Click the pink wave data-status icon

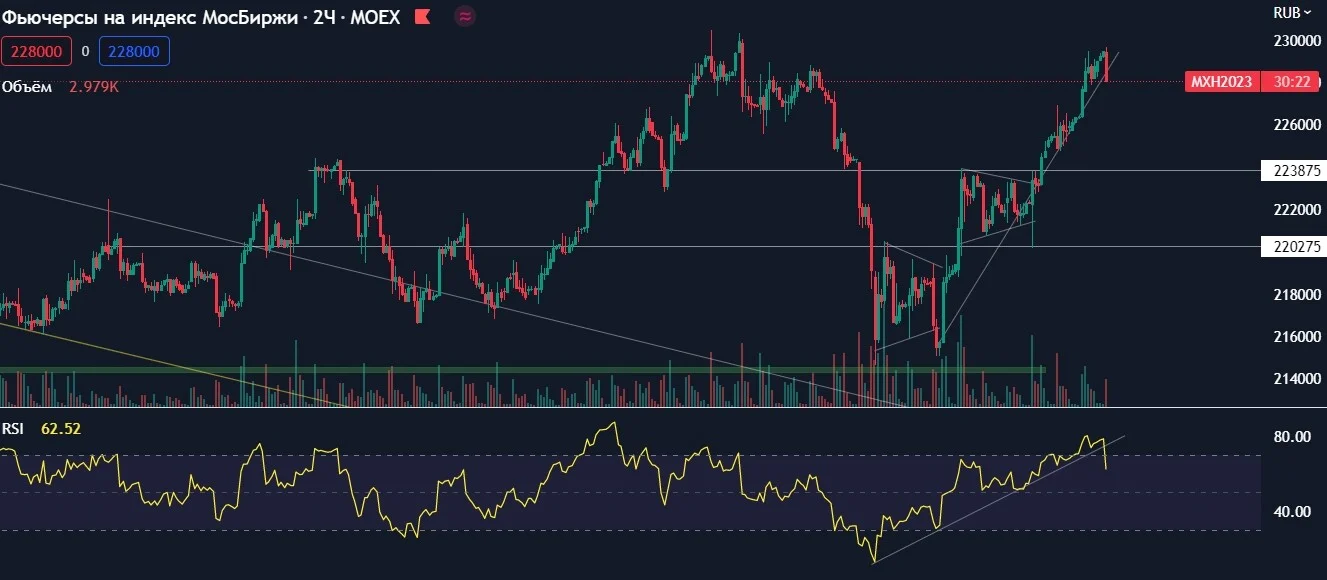click(465, 16)
